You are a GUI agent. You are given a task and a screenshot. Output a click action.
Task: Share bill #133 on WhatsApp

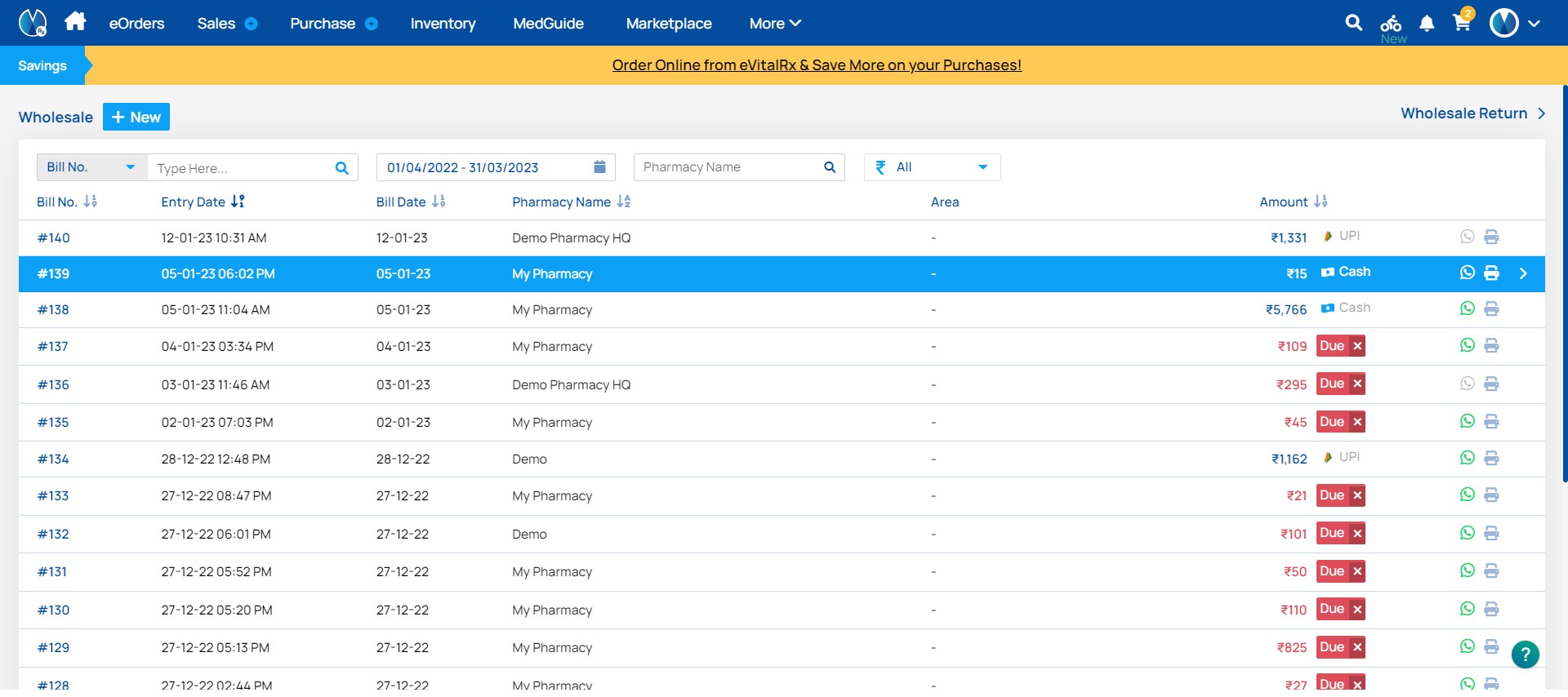pos(1468,495)
